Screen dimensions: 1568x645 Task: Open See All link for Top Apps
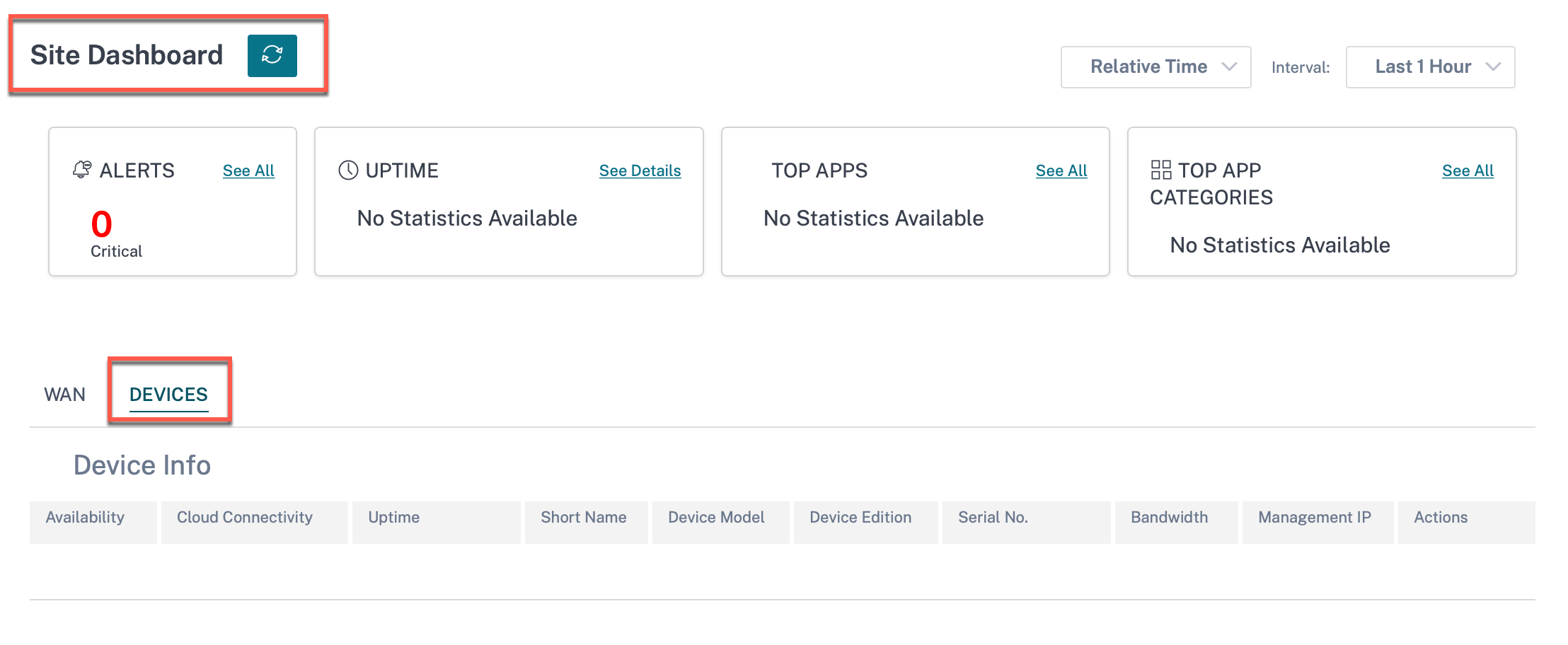pyautogui.click(x=1061, y=170)
